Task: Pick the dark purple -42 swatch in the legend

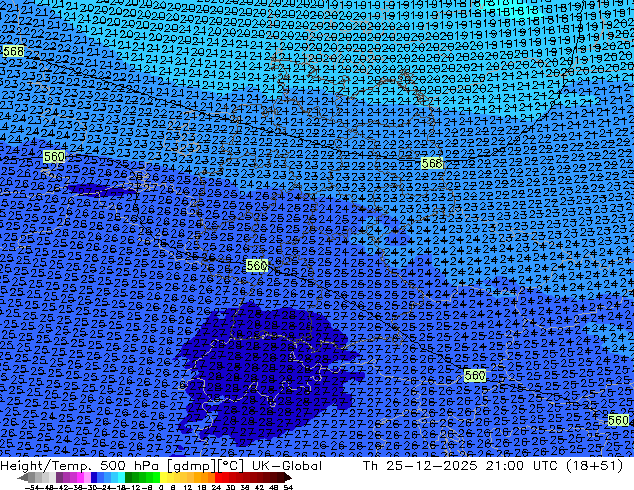Action: coord(59,477)
